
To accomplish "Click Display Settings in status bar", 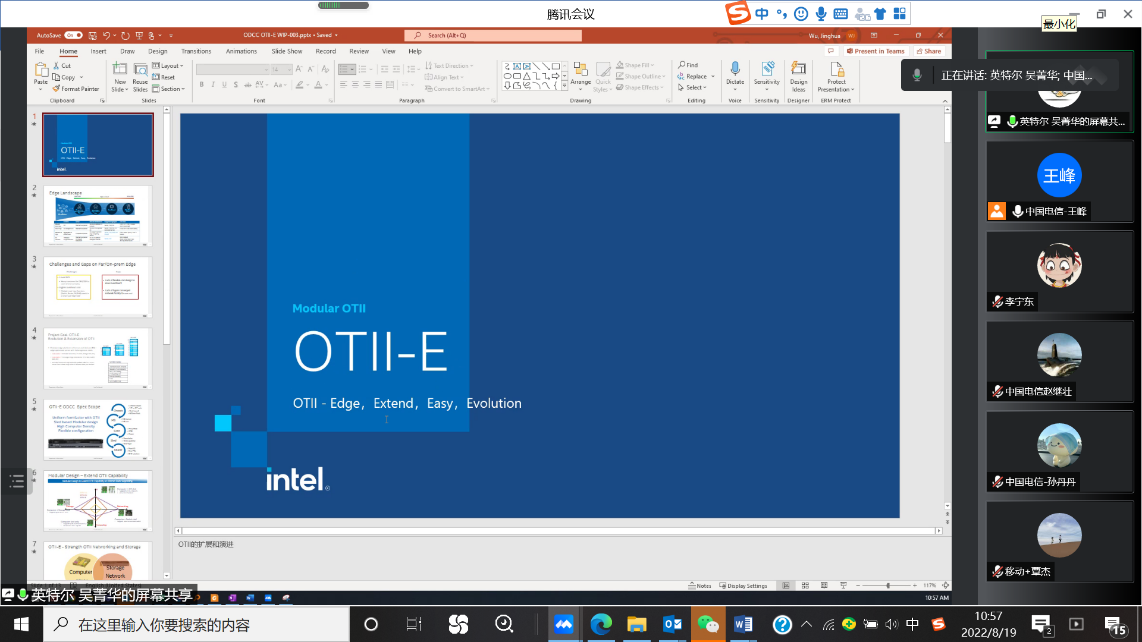I will coord(744,585).
